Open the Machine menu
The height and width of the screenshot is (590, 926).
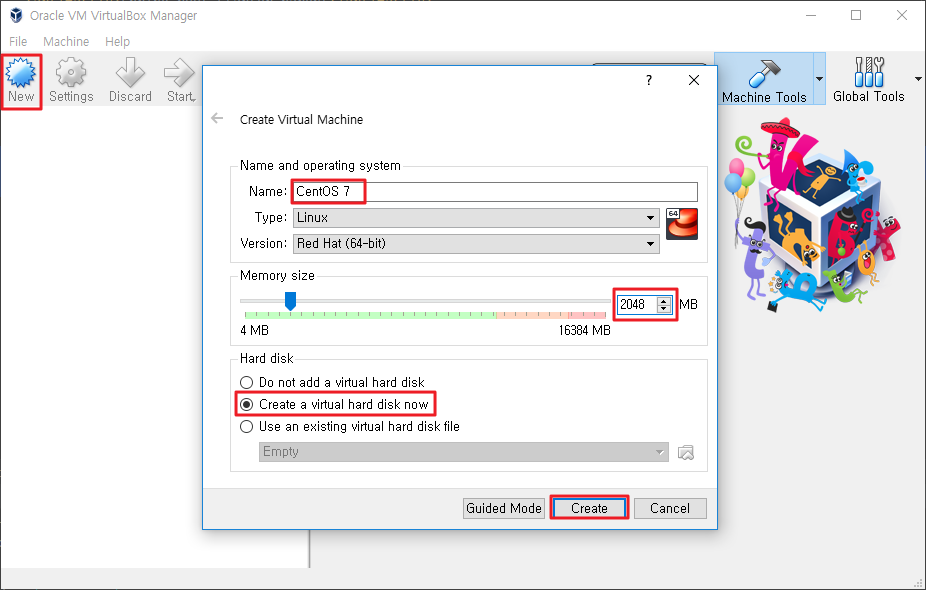click(x=66, y=41)
